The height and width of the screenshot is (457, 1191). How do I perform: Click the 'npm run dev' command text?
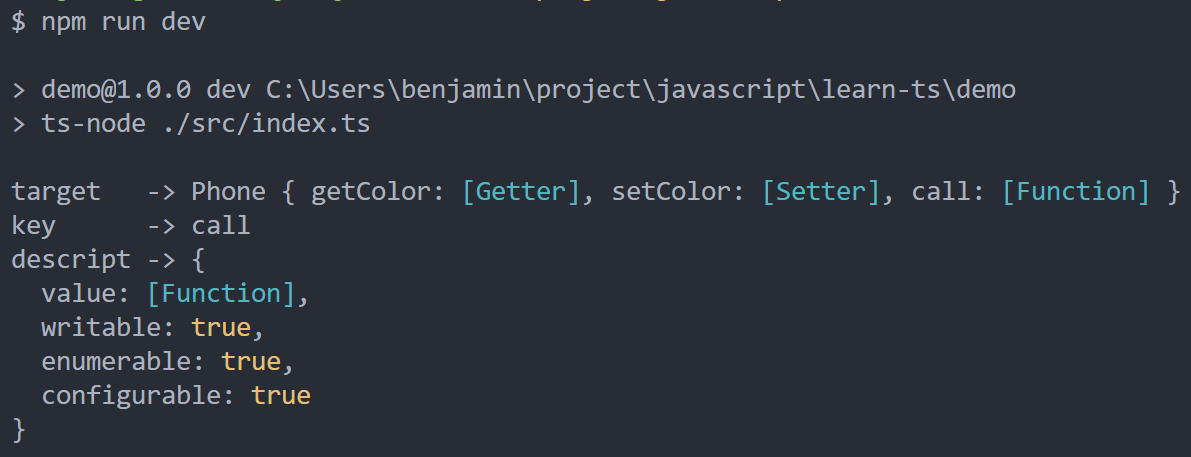coord(123,22)
